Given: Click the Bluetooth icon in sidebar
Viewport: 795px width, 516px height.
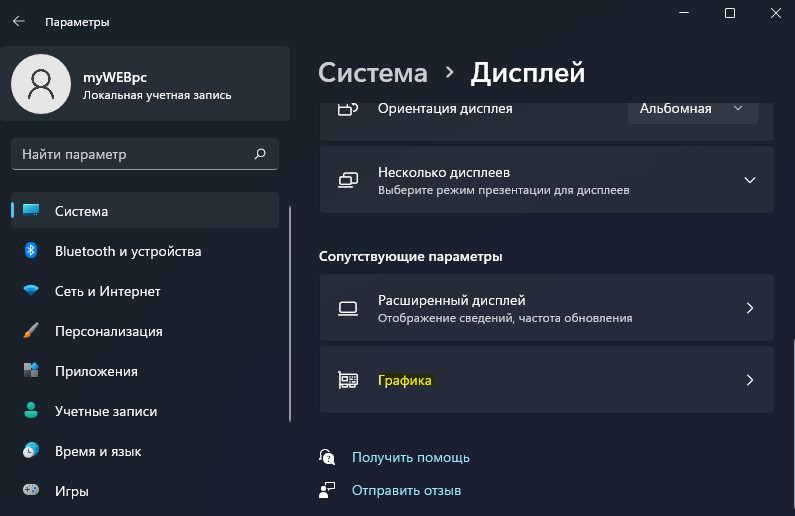Looking at the screenshot, I should 31,250.
